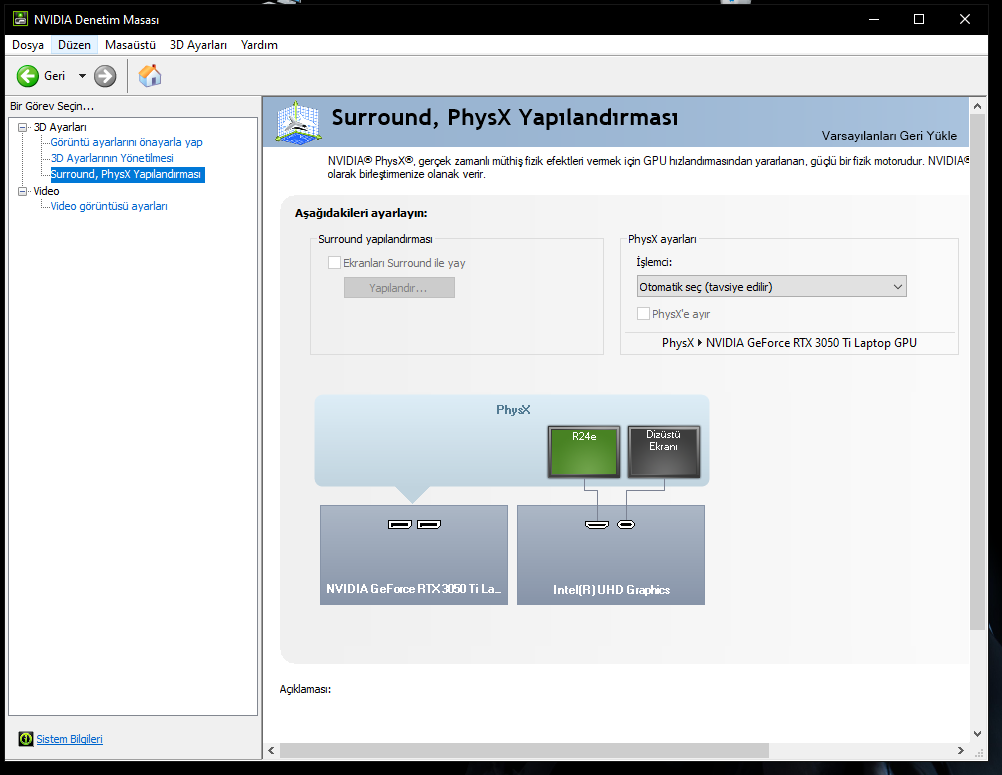Select Görüntü ayarlarını önayarla yap
This screenshot has width=1002, height=775.
(127, 142)
